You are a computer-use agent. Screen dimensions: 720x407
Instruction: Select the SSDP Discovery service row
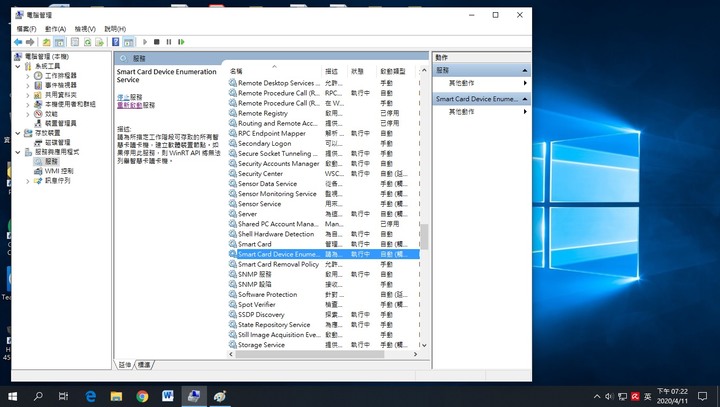(324, 315)
